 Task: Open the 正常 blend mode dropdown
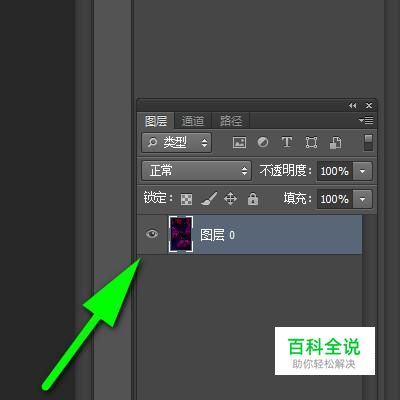click(x=196, y=171)
